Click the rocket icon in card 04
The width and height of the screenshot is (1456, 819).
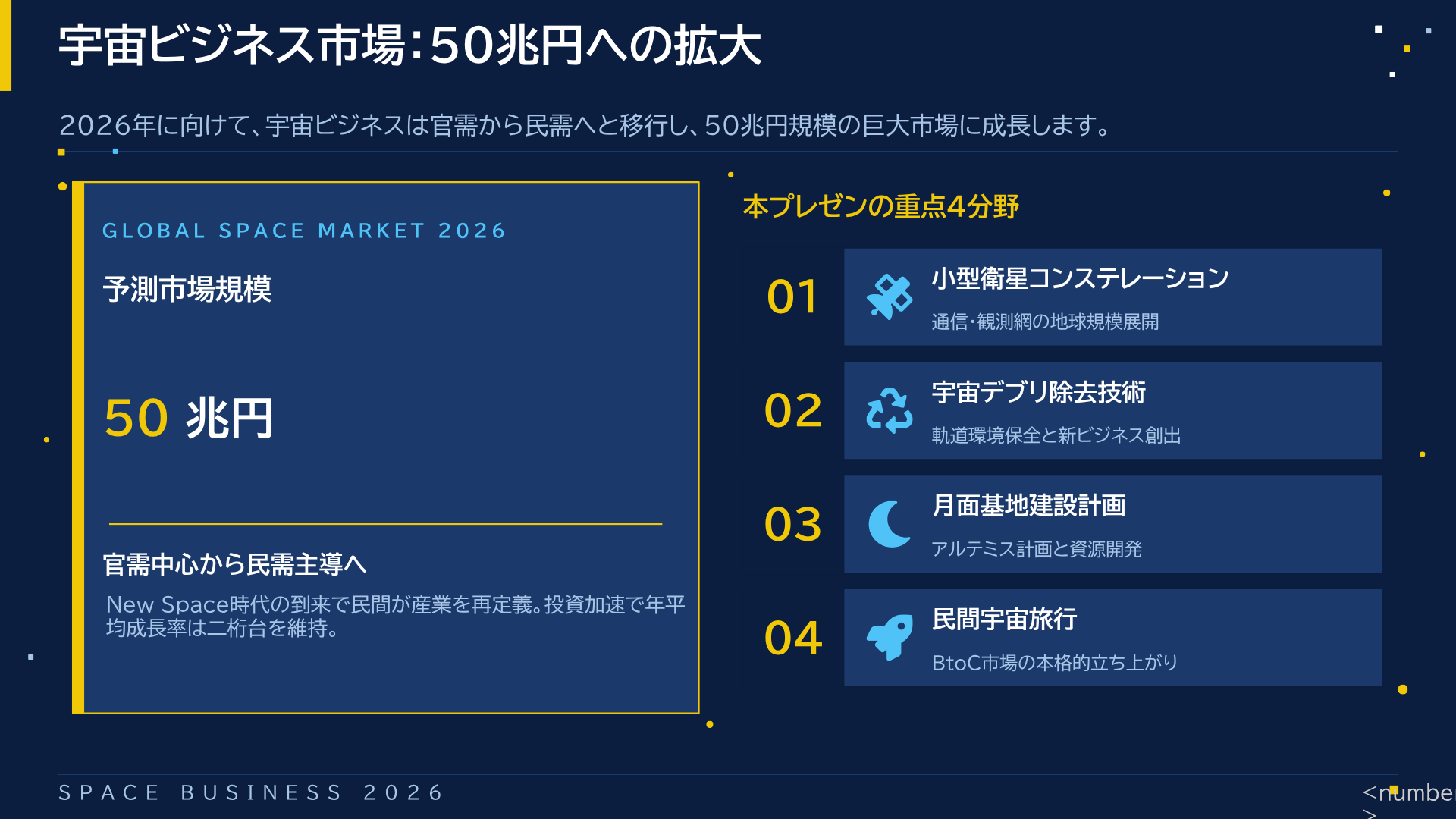tap(889, 638)
